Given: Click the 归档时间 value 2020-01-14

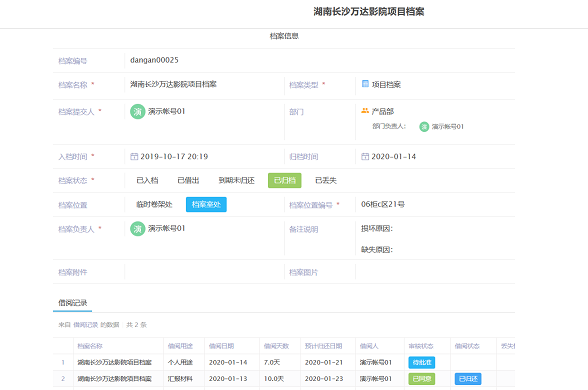Looking at the screenshot, I should coord(393,156).
